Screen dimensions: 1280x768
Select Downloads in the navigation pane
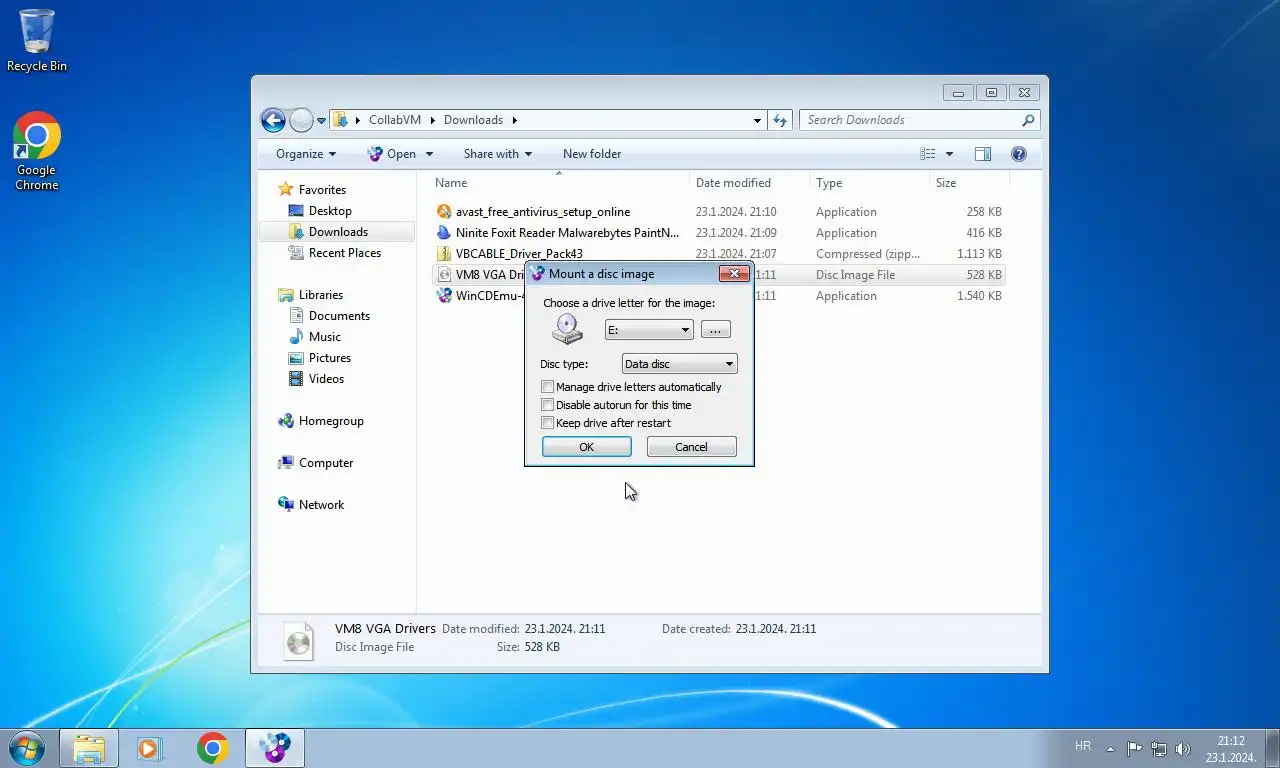337,232
